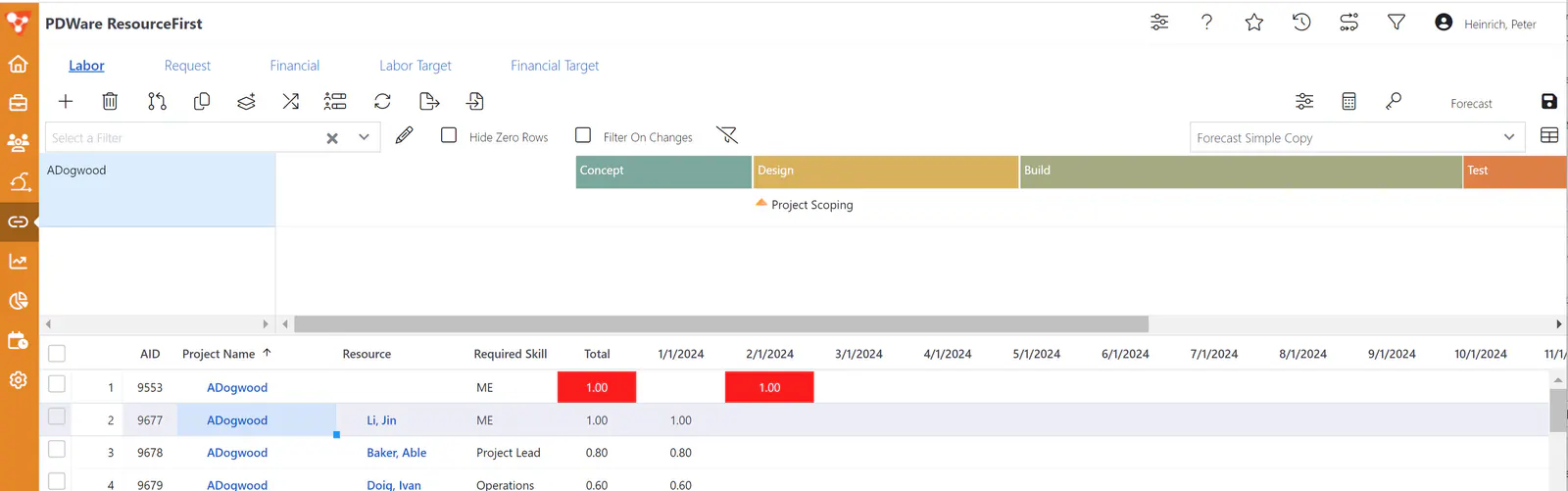Click the red Total 1.00 cell in row 9553

tap(597, 387)
